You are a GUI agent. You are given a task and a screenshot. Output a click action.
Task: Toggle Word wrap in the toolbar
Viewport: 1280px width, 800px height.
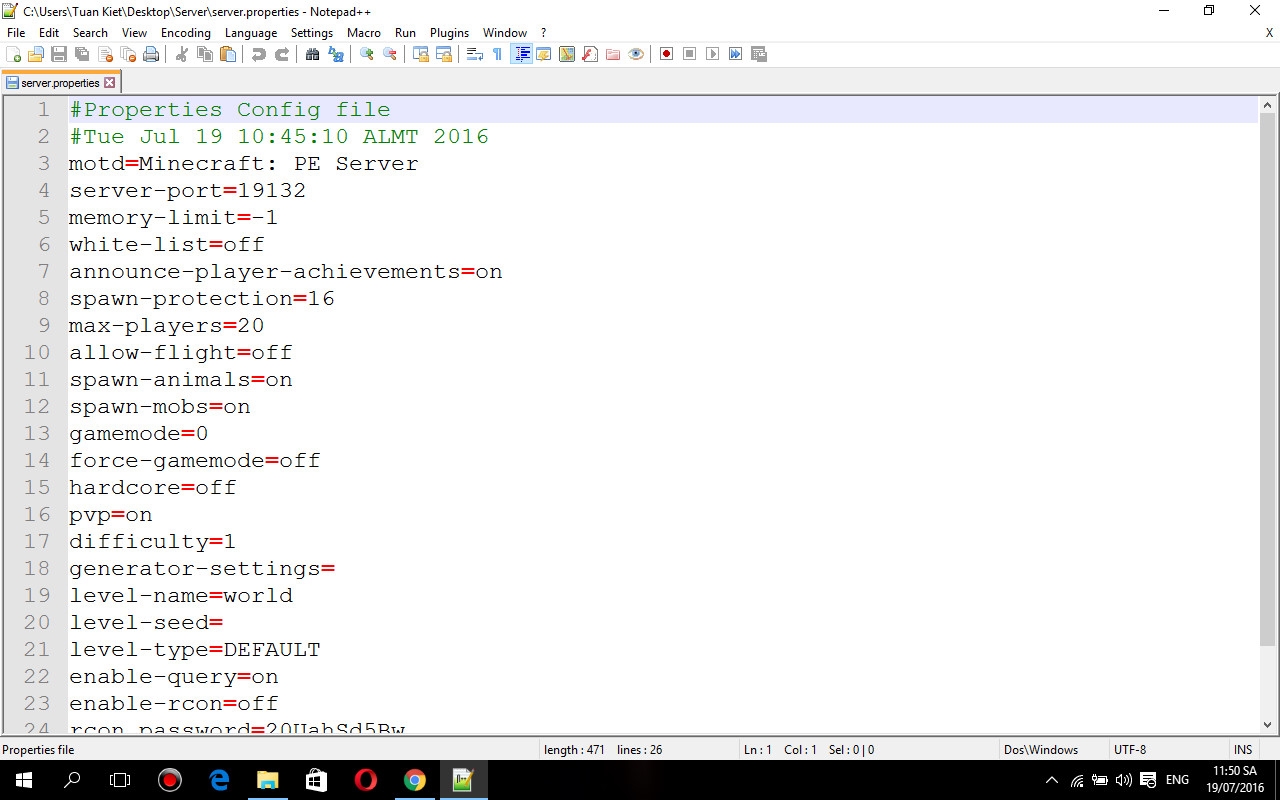tap(475, 54)
